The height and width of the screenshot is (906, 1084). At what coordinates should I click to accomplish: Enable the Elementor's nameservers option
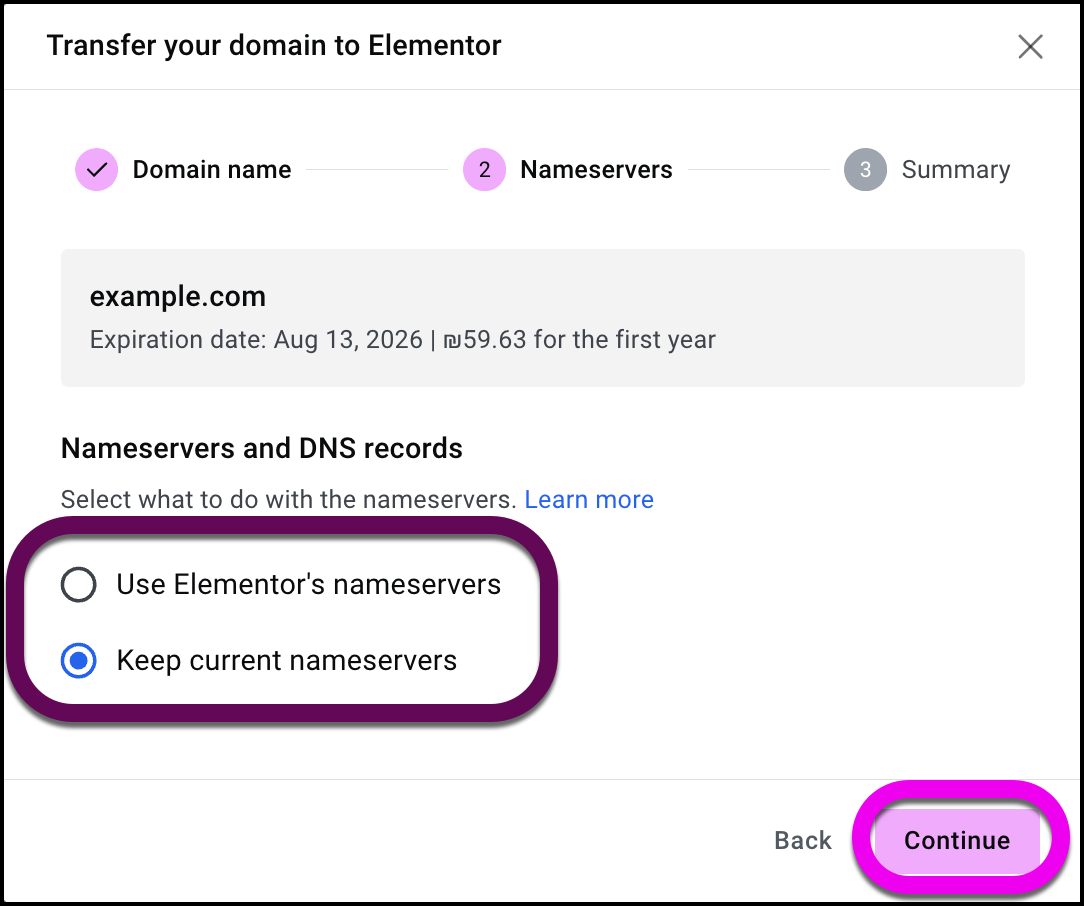[78, 584]
